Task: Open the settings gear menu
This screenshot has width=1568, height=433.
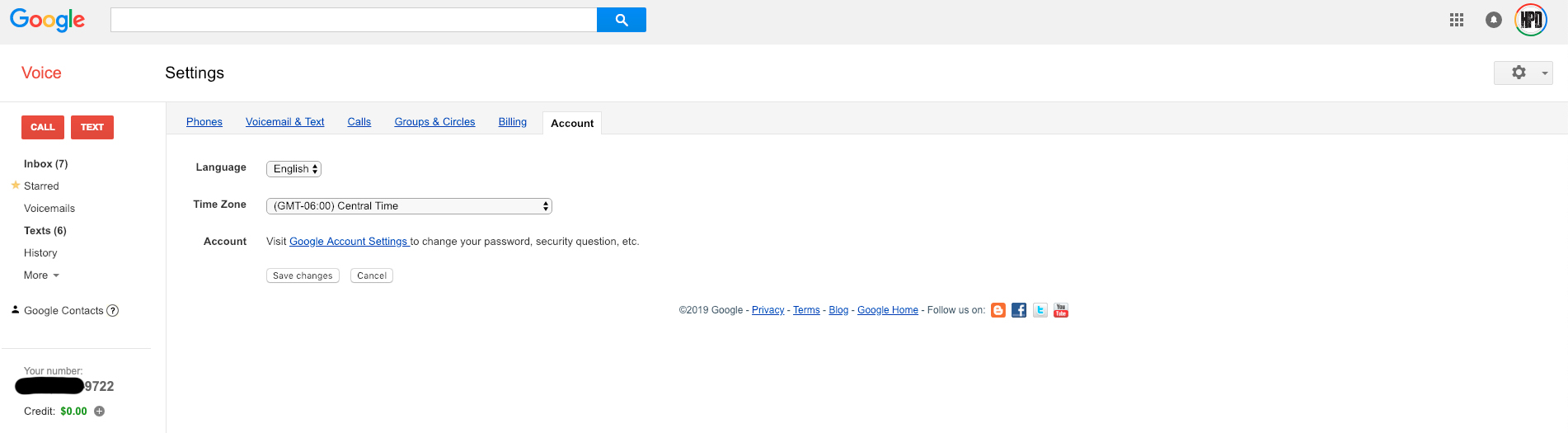Action: (x=1523, y=73)
